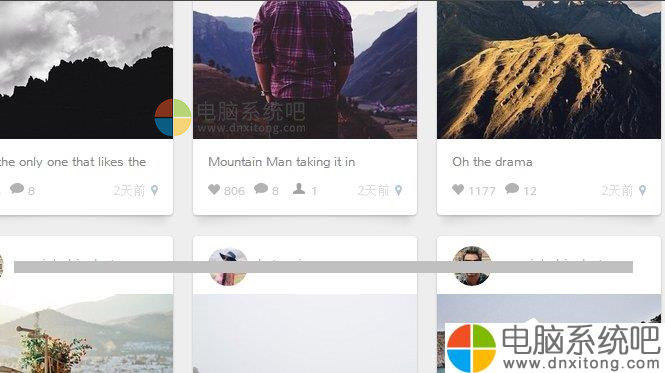Click heart icon on Mountain Man post

[x=214, y=189]
